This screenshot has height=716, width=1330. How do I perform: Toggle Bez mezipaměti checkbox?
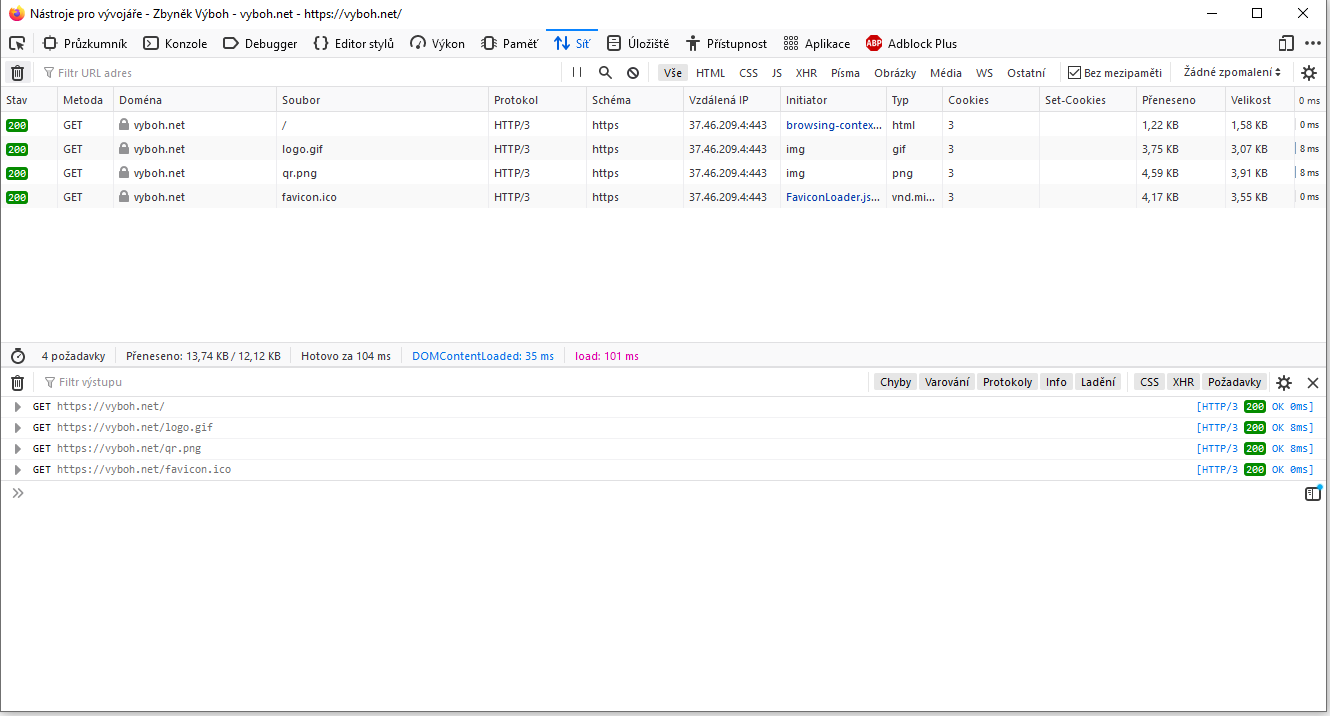click(x=1074, y=73)
